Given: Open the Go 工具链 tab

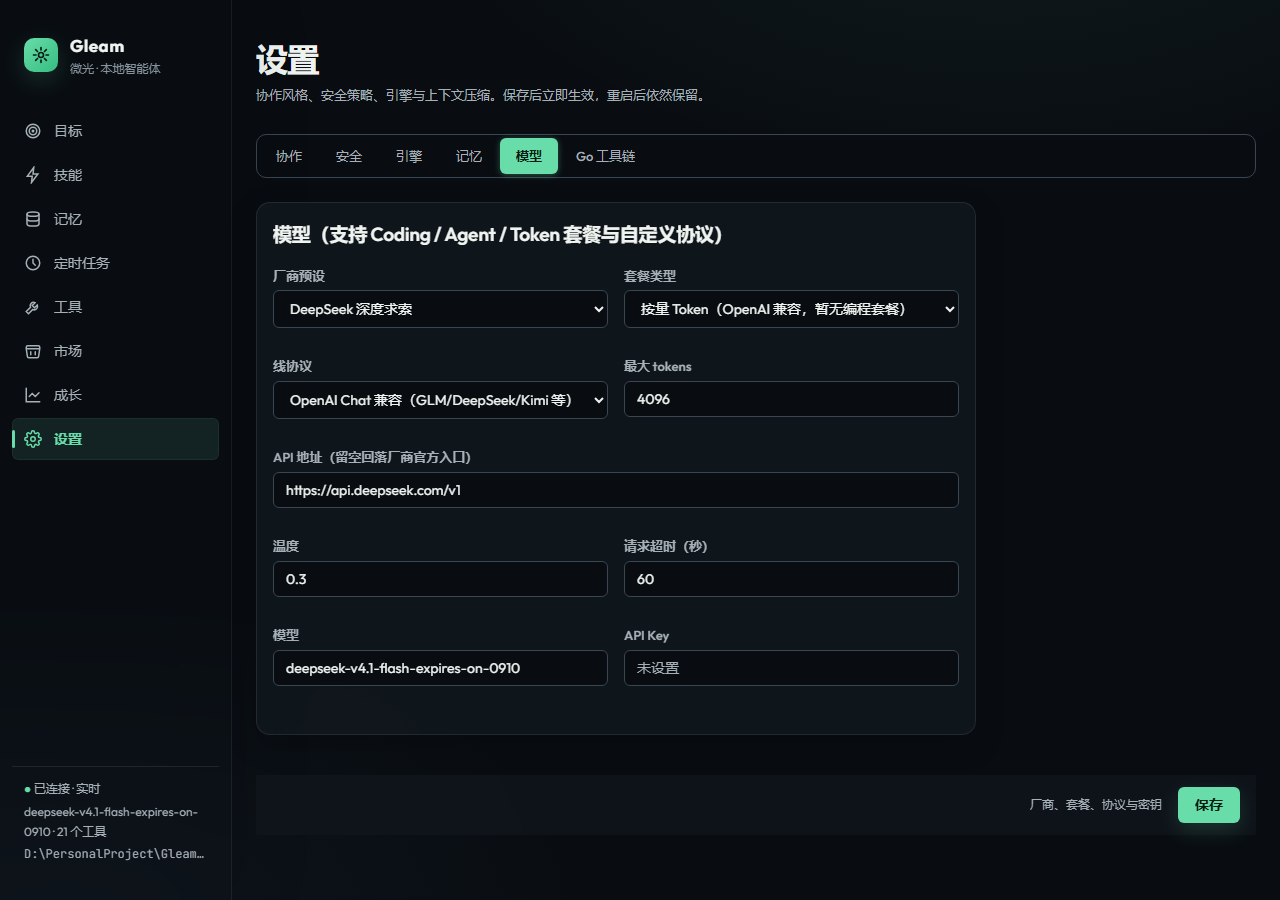Looking at the screenshot, I should 606,156.
